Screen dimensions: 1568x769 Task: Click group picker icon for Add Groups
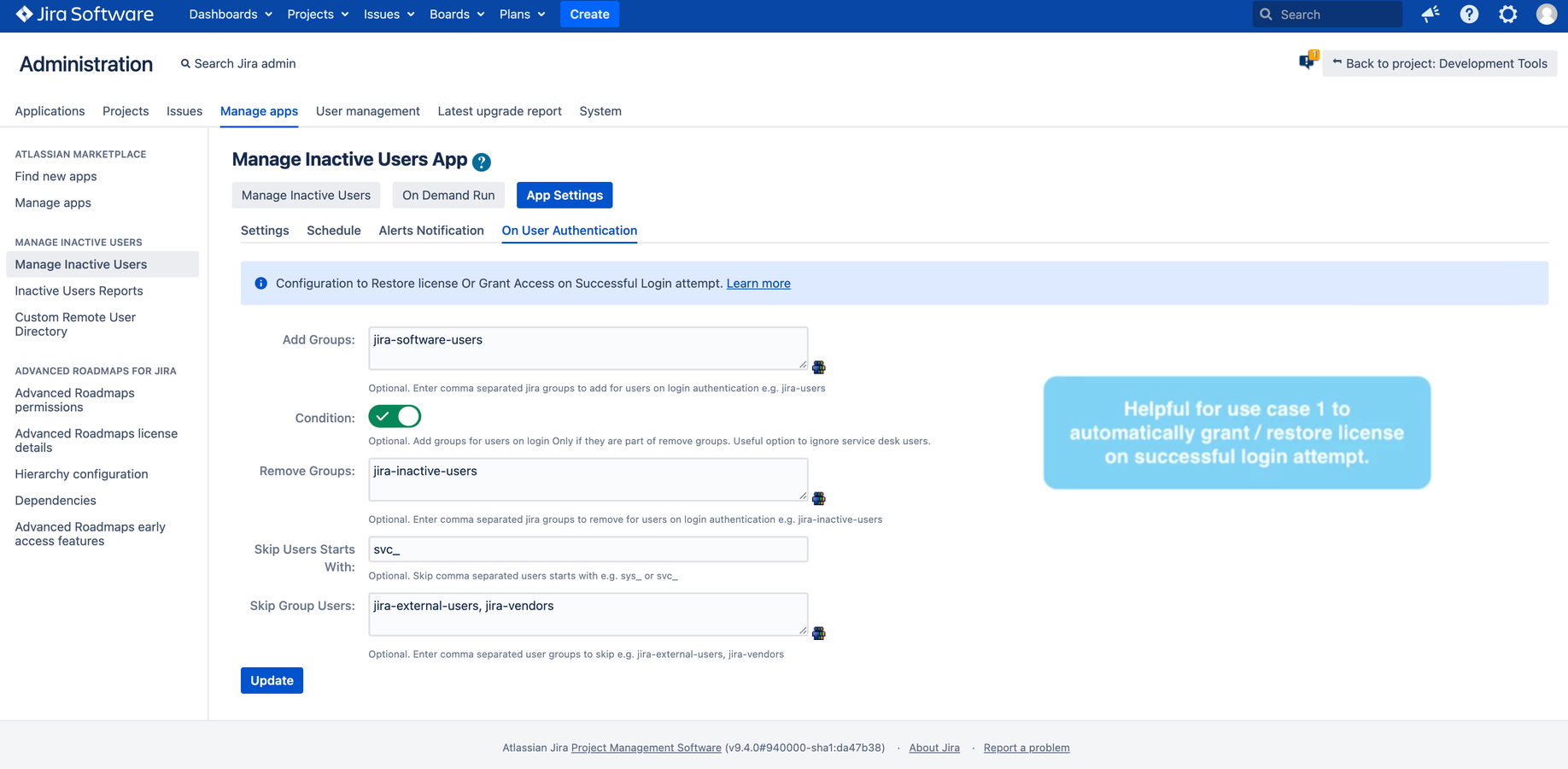[x=819, y=367]
